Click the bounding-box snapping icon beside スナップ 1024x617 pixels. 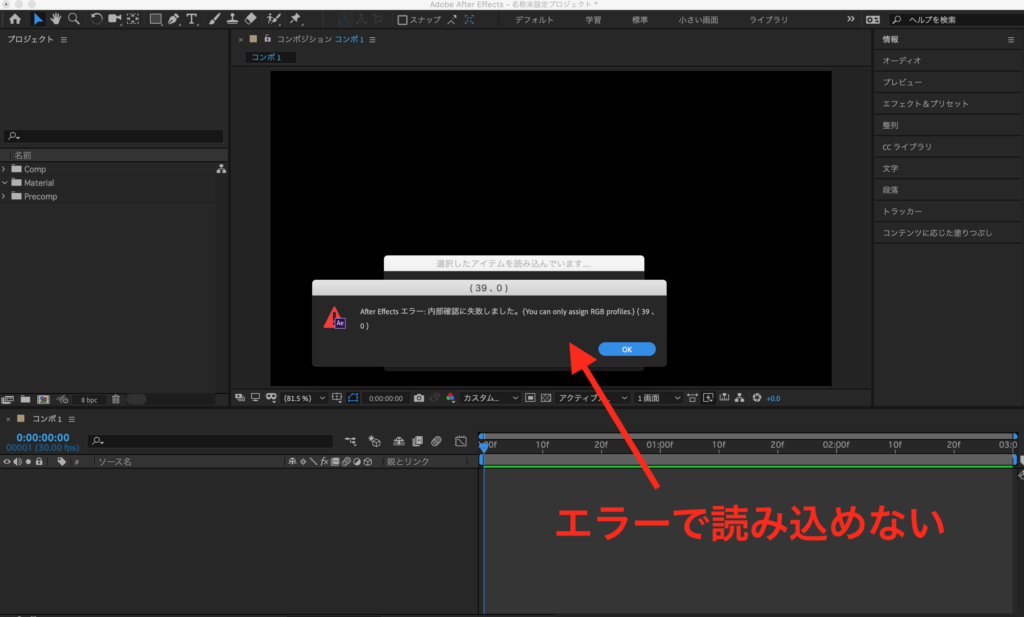470,20
